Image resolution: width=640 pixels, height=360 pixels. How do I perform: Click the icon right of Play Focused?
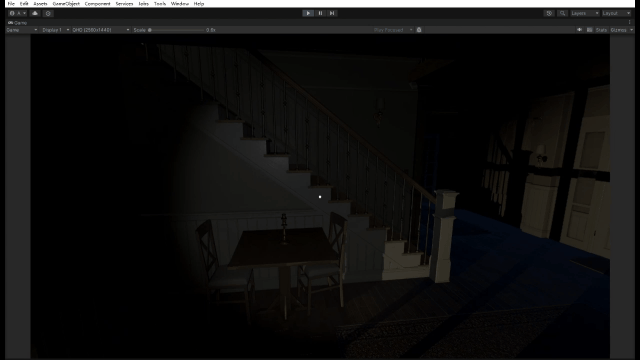419,30
